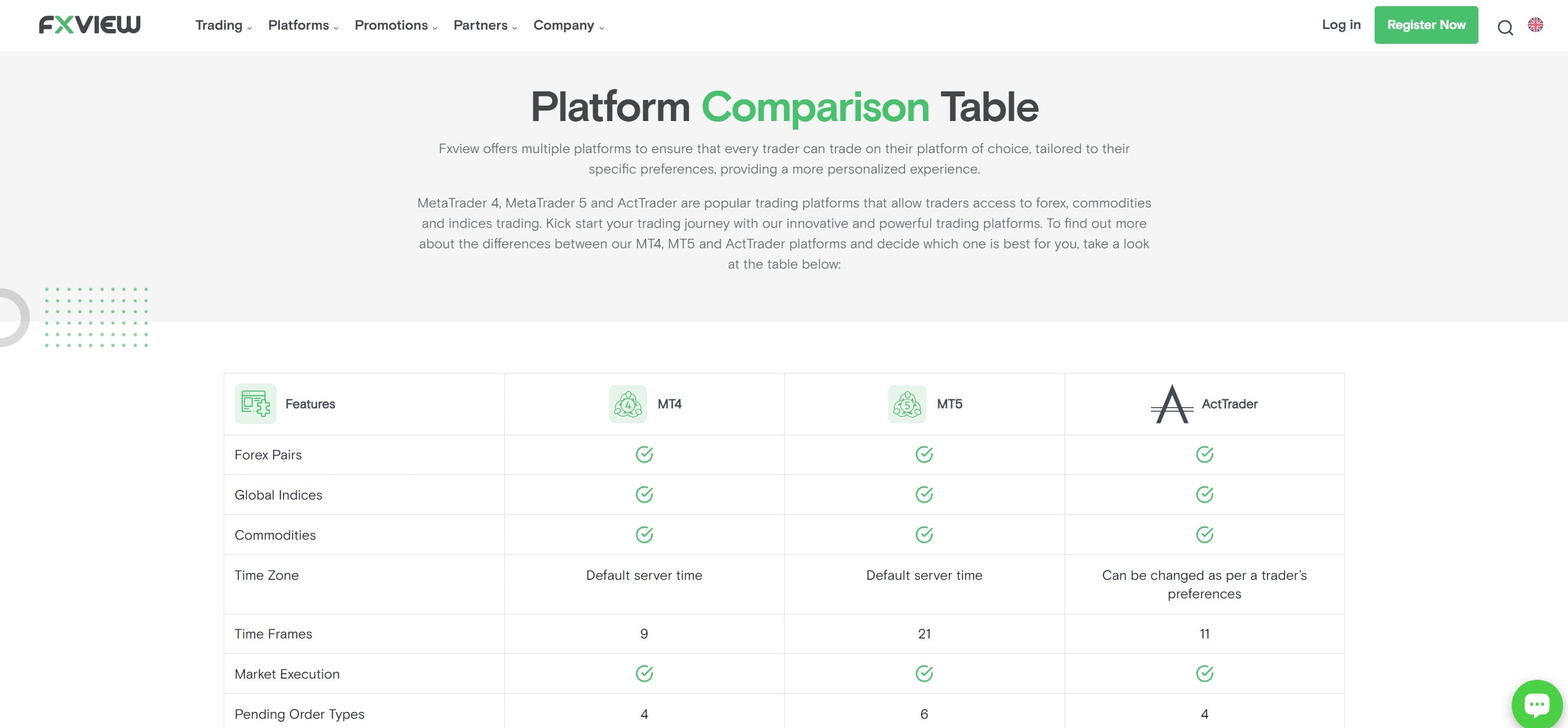Click the Time Frames row label
This screenshot has width=1568, height=728.
tap(273, 634)
